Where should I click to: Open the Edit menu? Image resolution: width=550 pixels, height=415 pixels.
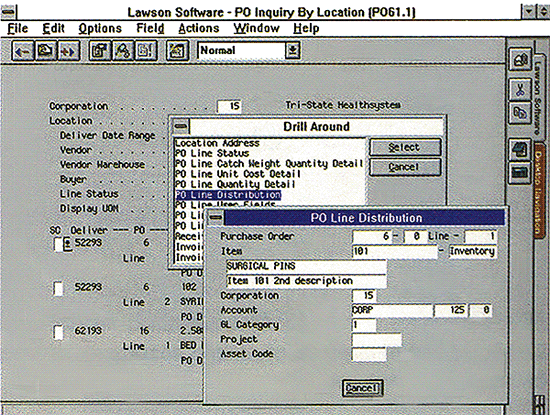tap(53, 28)
